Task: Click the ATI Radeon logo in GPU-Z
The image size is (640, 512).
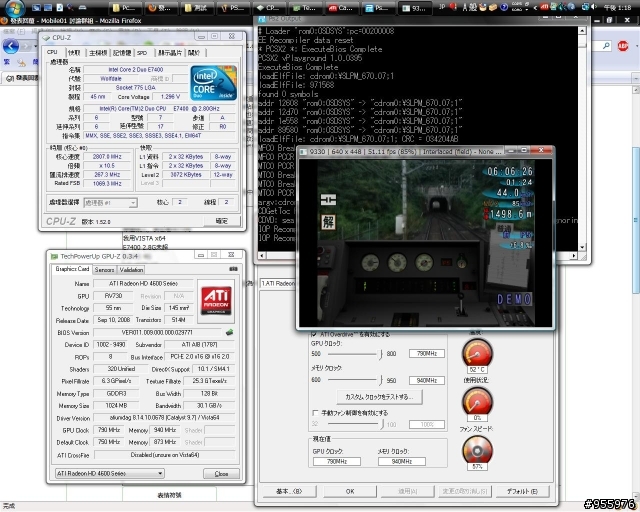Action: point(216,300)
